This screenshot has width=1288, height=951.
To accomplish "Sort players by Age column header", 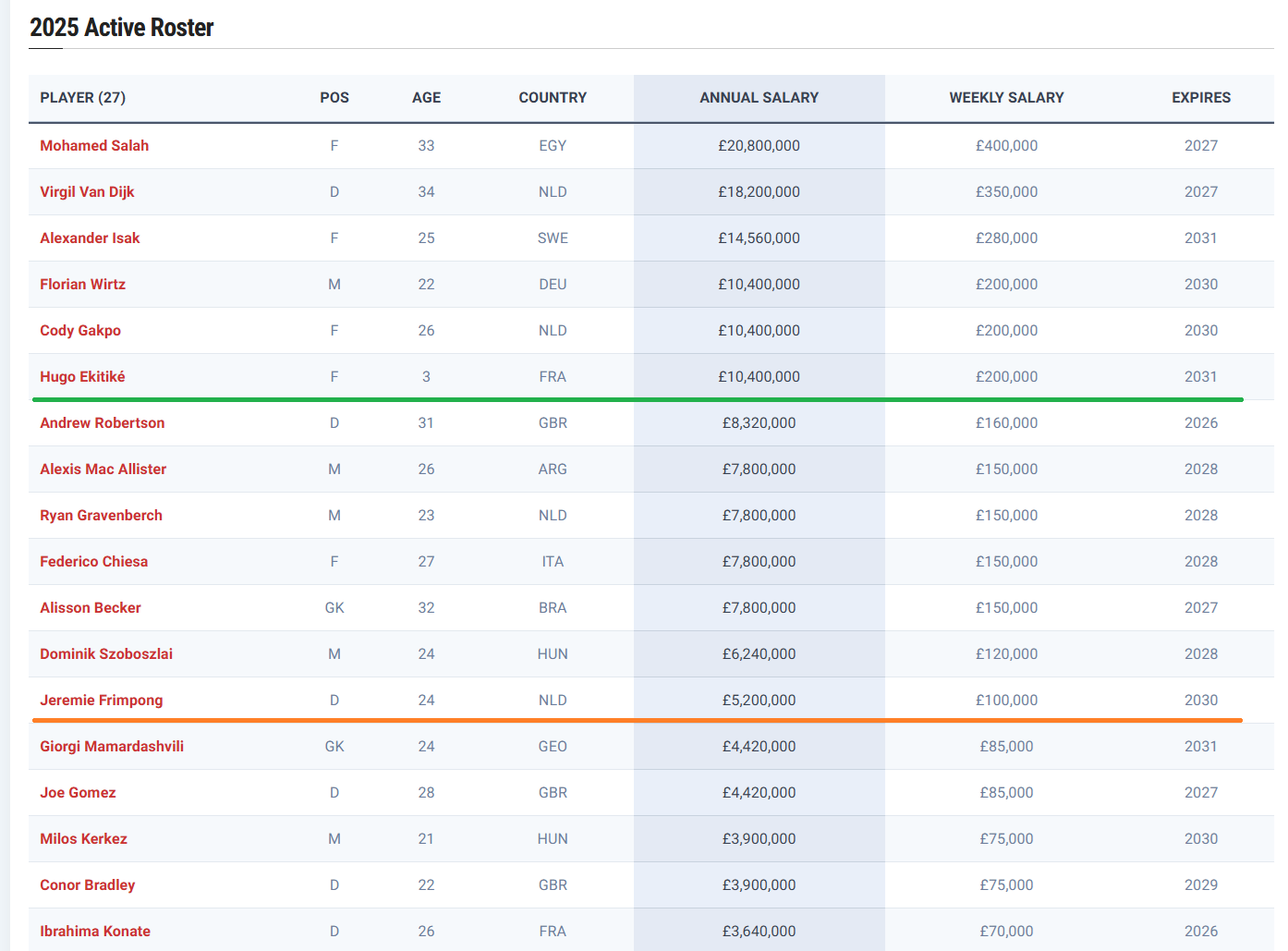I will click(426, 98).
